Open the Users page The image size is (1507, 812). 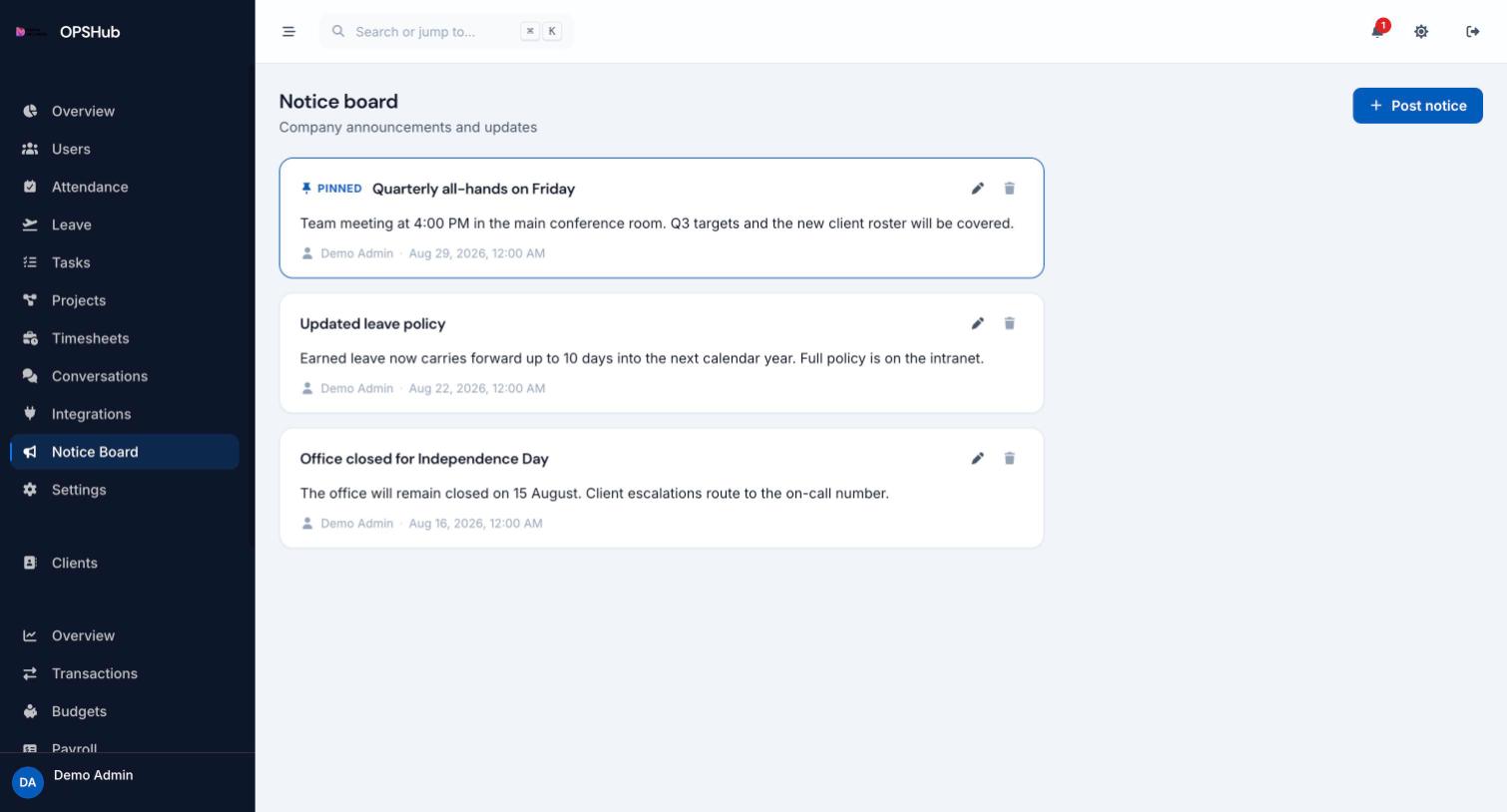click(125, 149)
